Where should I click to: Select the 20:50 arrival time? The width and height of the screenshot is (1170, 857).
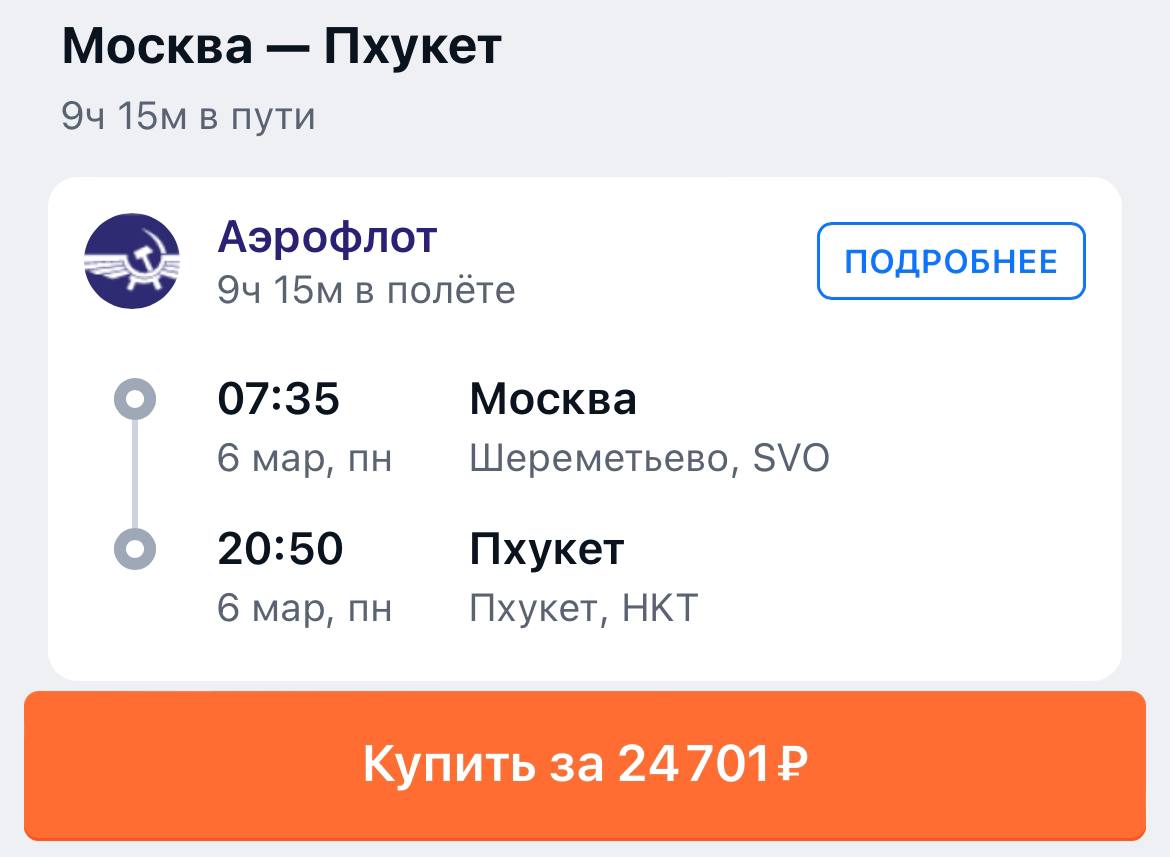coord(280,549)
